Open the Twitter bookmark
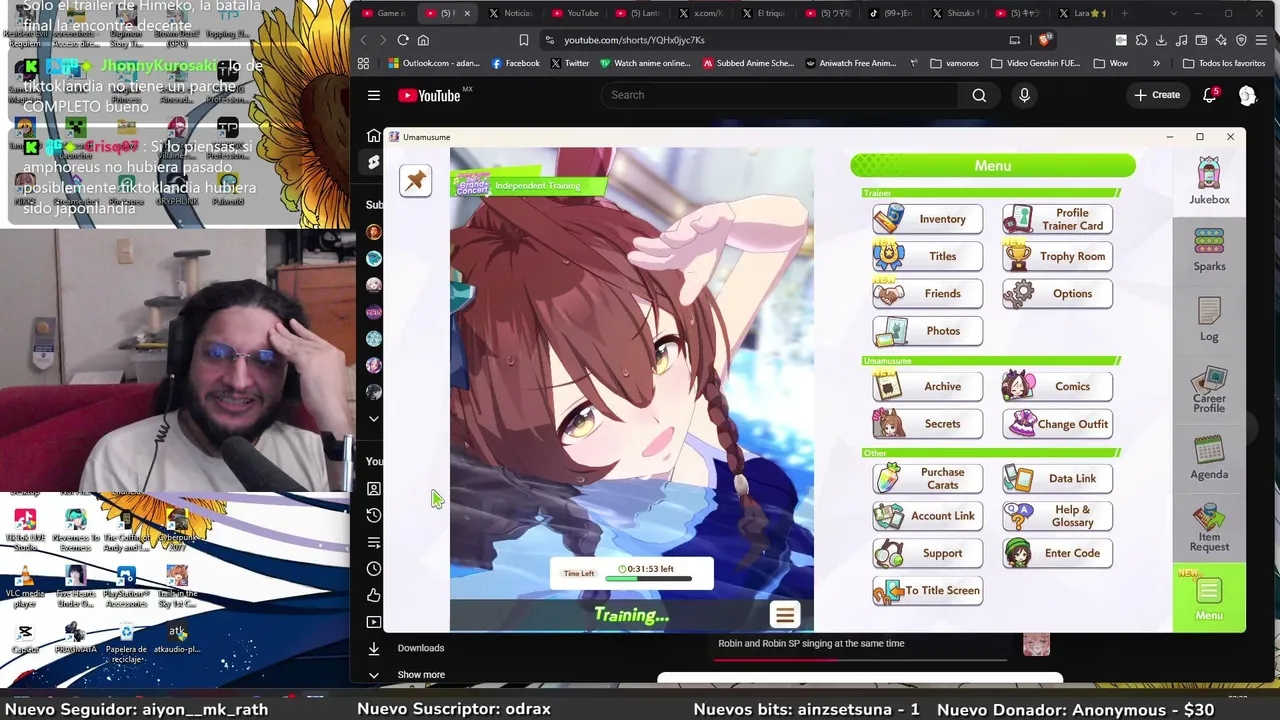 [x=570, y=63]
